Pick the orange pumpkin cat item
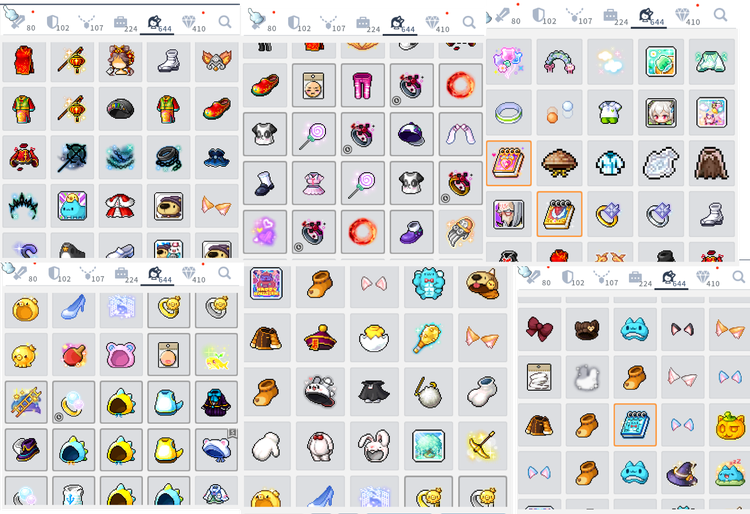750x514 pixels. [x=729, y=425]
